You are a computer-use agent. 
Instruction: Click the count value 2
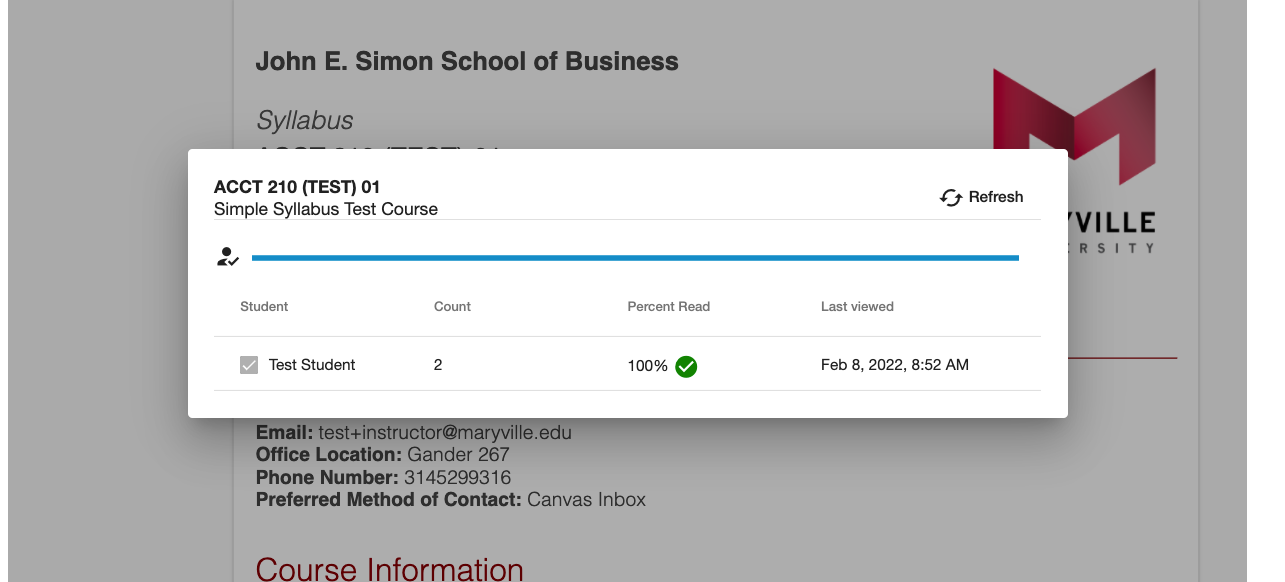(438, 365)
